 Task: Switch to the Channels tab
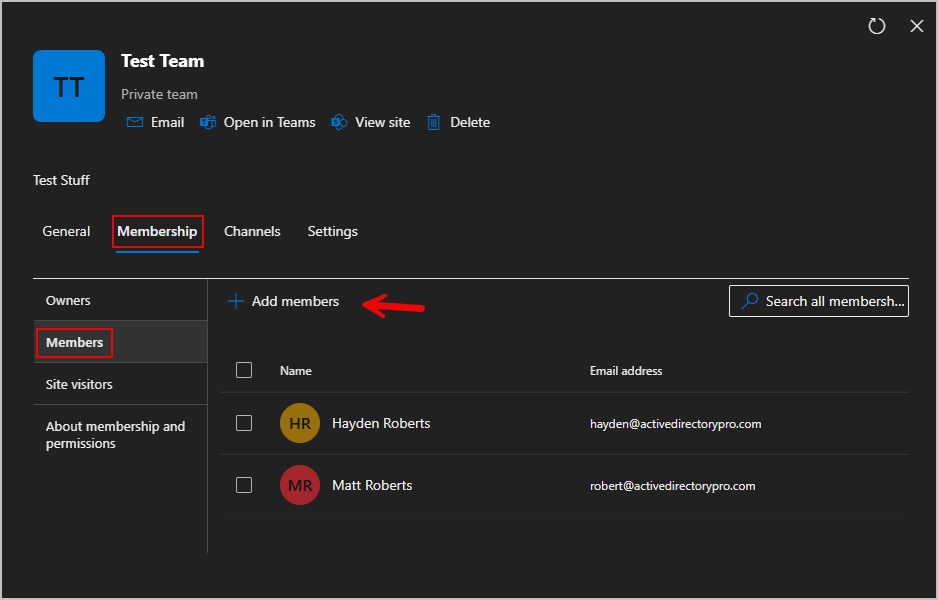pos(252,231)
